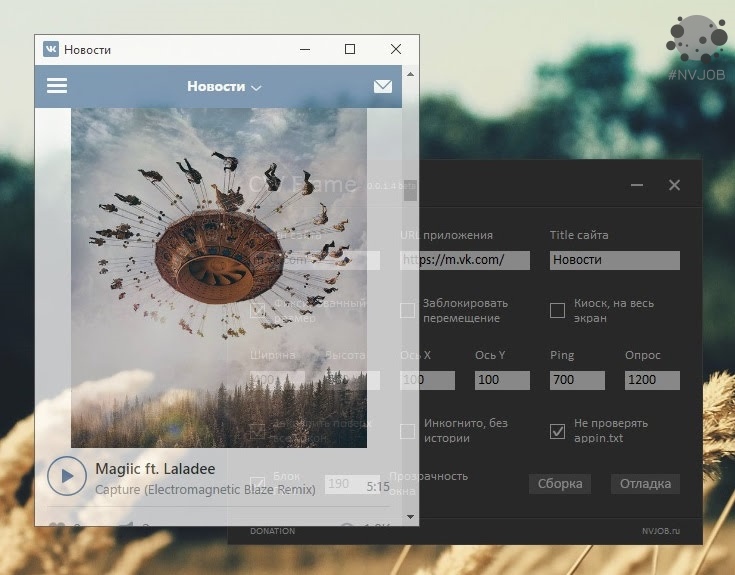Click the Title сайта input field
The height and width of the screenshot is (575, 735).
pyautogui.click(x=615, y=260)
